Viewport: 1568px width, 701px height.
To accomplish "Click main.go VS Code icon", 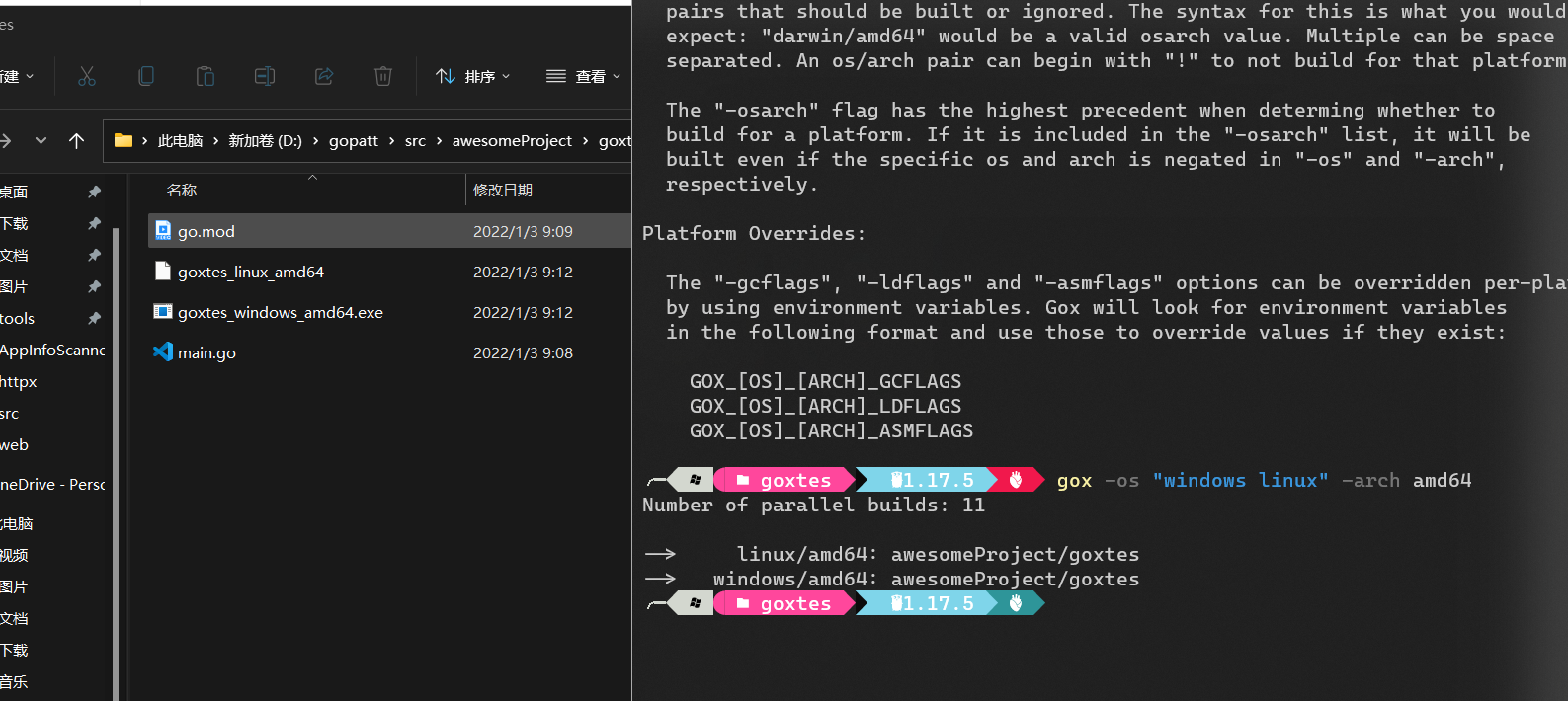I will click(x=163, y=352).
